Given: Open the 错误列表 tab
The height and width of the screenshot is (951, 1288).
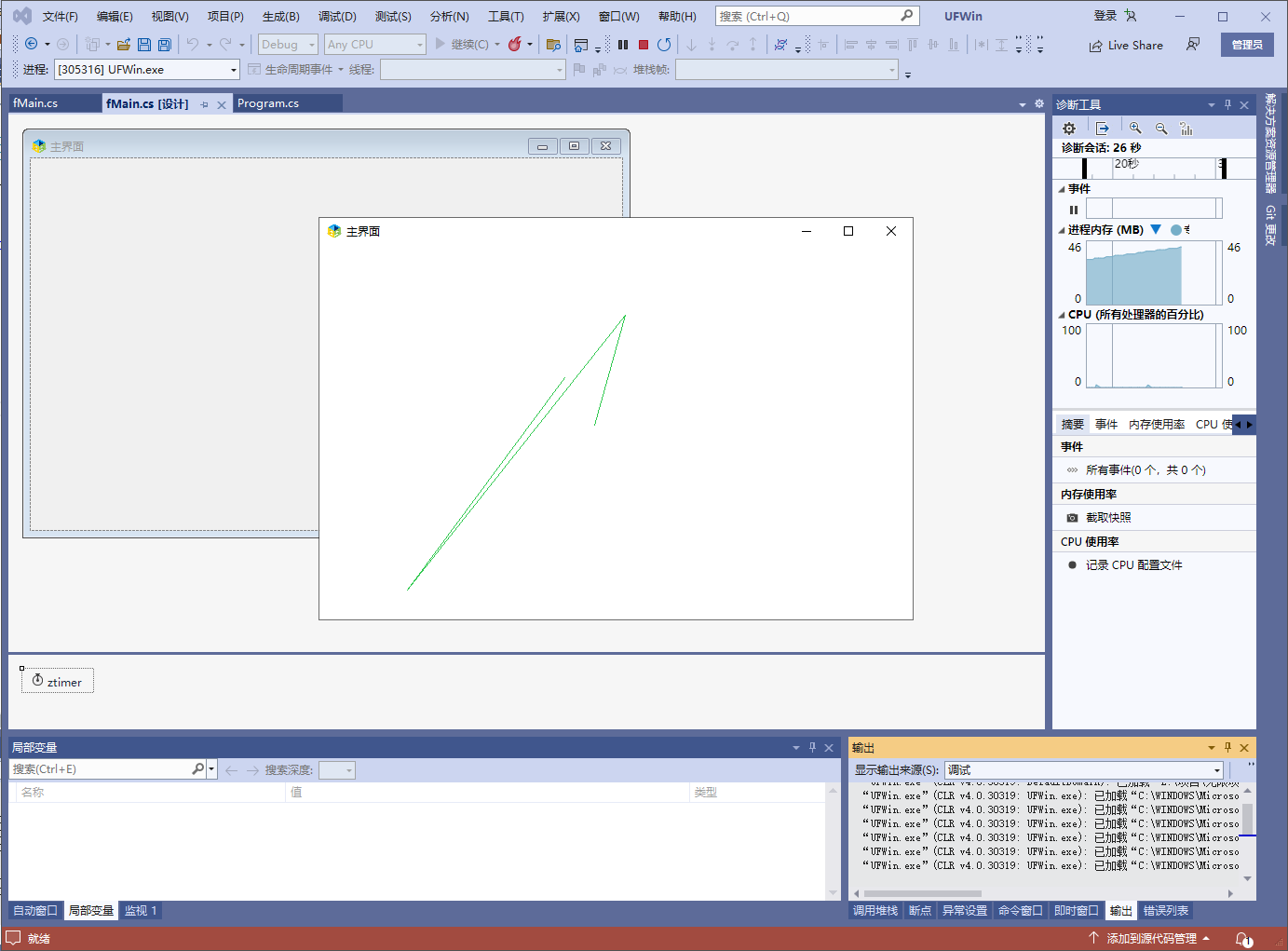Looking at the screenshot, I should [1166, 911].
